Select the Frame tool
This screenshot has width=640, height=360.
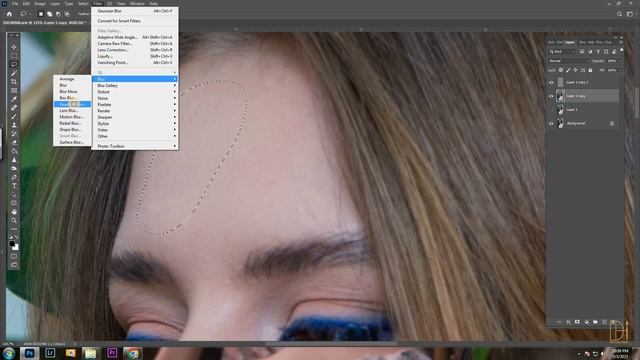[14, 90]
